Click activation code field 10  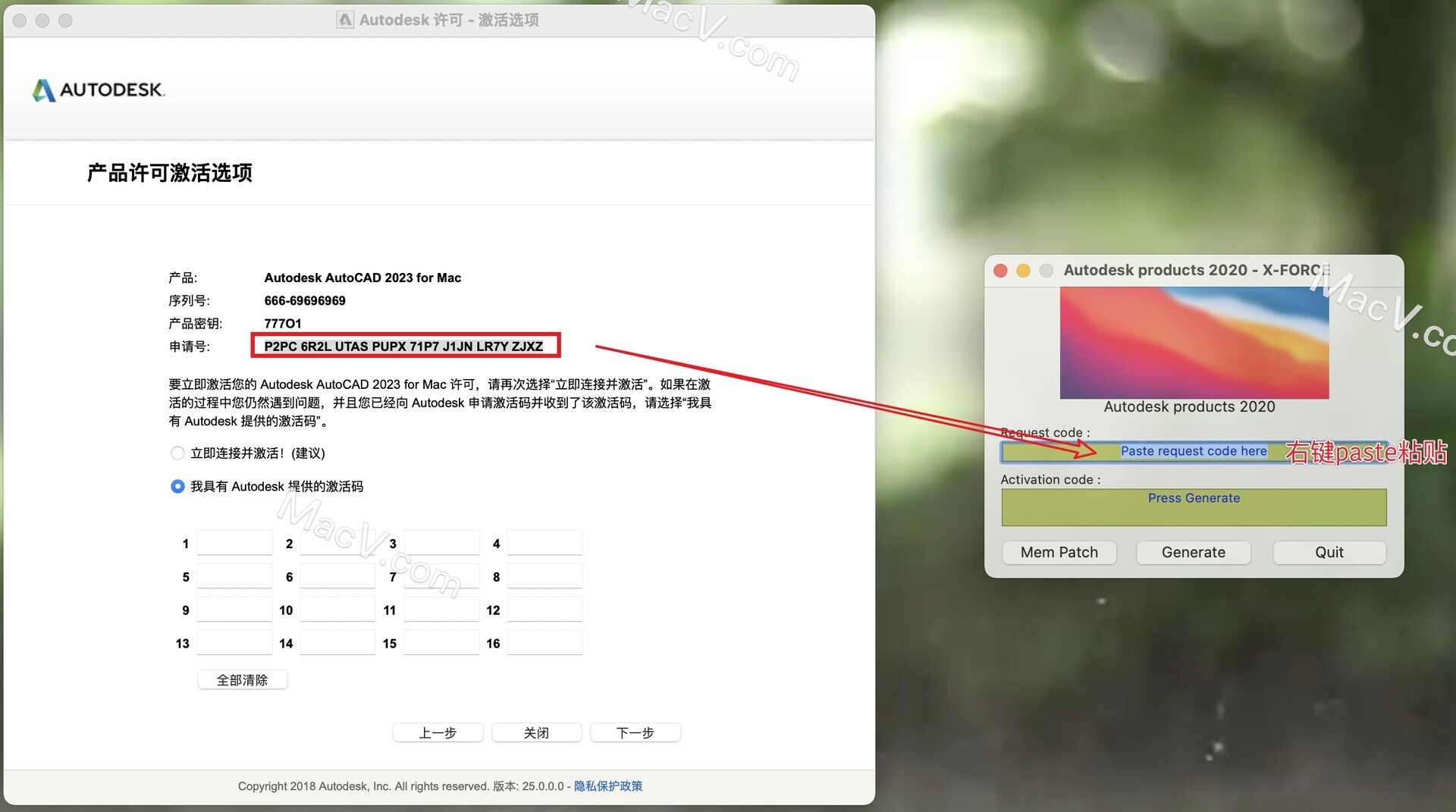tap(338, 610)
